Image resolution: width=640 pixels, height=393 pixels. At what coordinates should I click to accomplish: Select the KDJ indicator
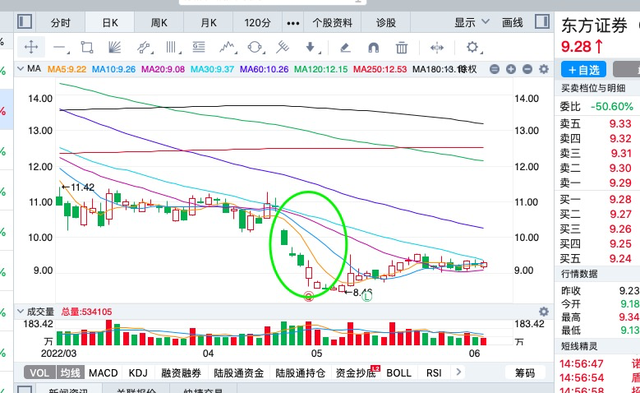pos(138,373)
